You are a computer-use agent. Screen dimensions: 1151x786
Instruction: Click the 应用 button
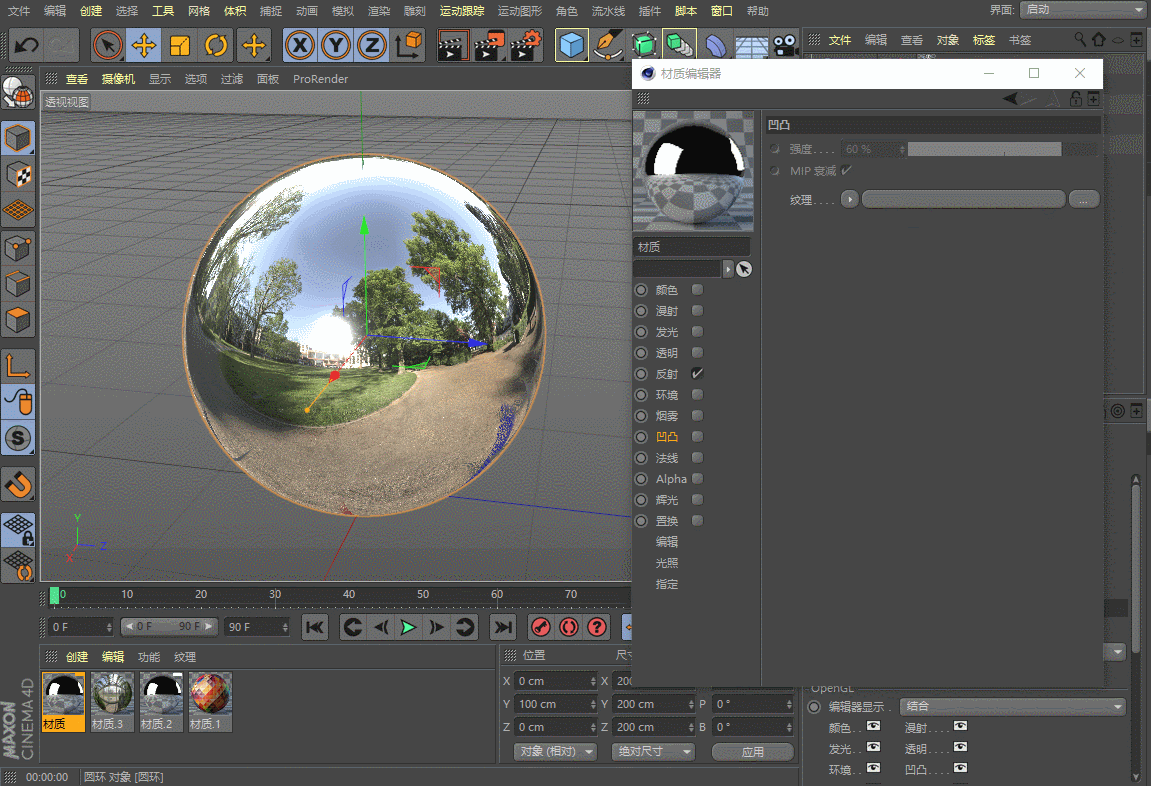(x=752, y=751)
